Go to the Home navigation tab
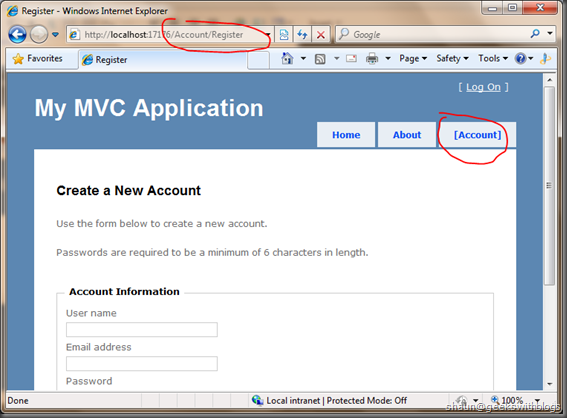Viewport: 567px width, 418px height. (346, 135)
